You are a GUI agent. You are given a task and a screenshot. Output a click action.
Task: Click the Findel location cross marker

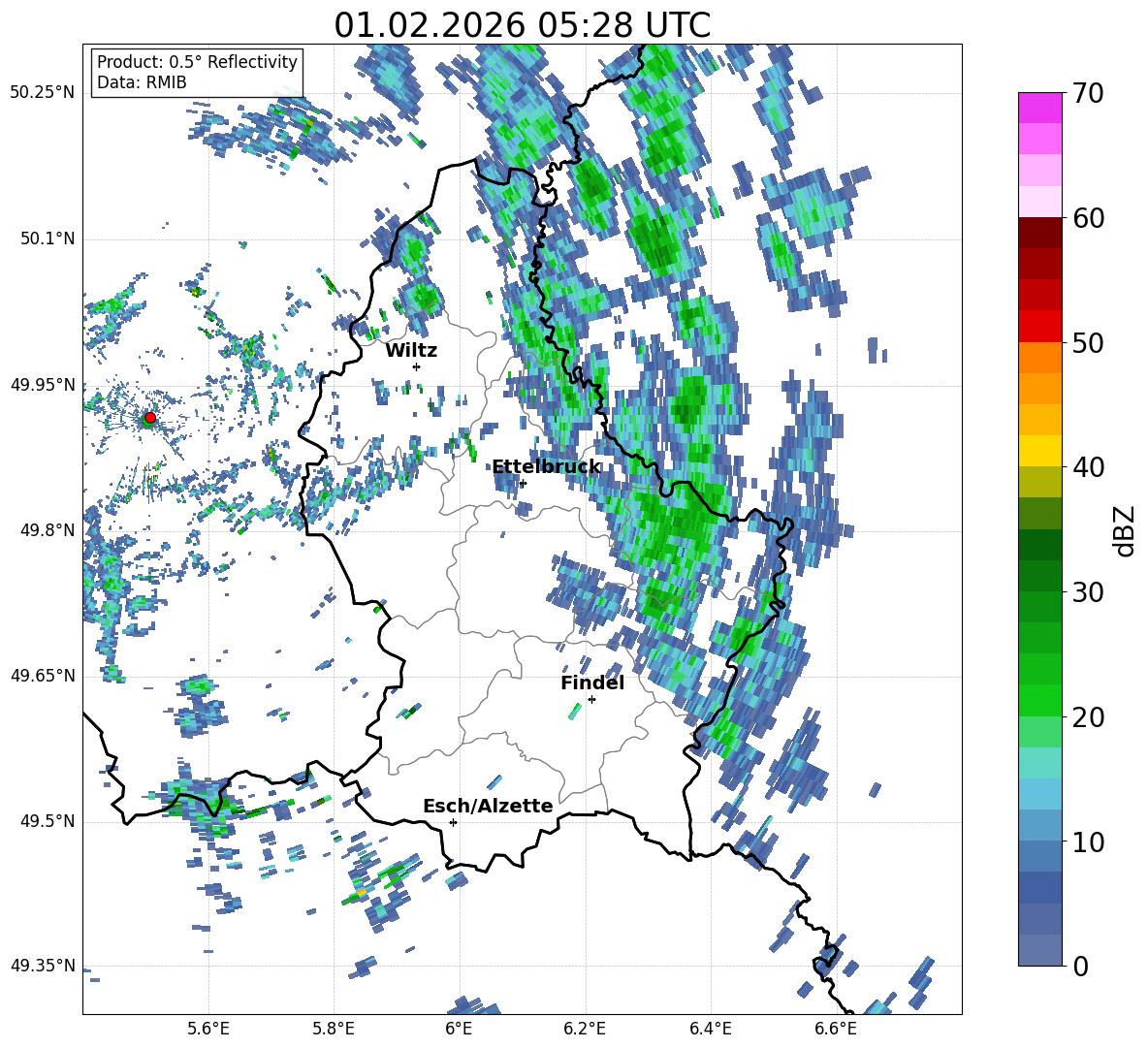tap(591, 700)
